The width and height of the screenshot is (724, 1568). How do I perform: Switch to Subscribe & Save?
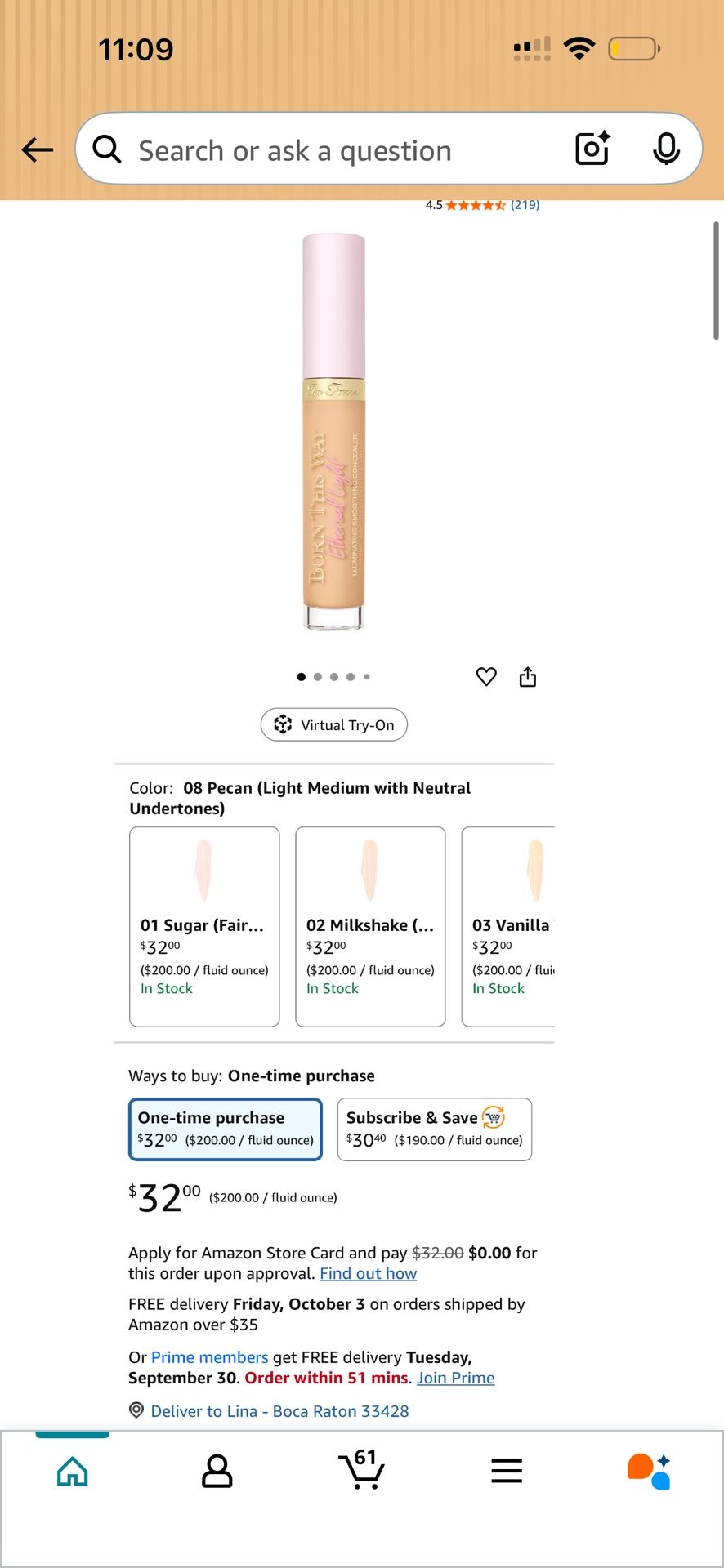[x=434, y=1129]
